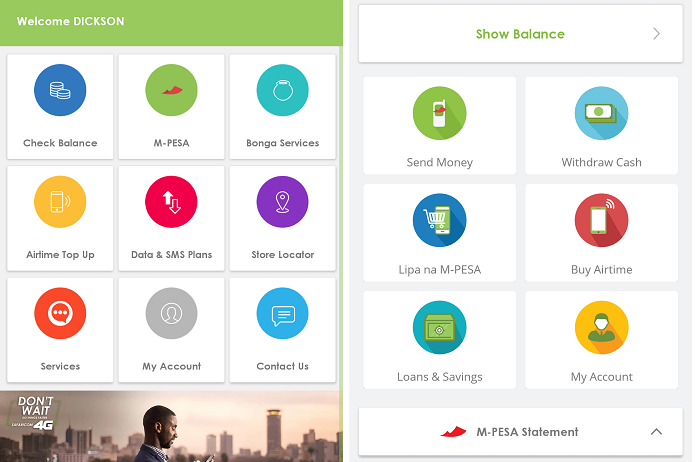Open the red Services chat icon
The image size is (696, 462).
(60, 313)
